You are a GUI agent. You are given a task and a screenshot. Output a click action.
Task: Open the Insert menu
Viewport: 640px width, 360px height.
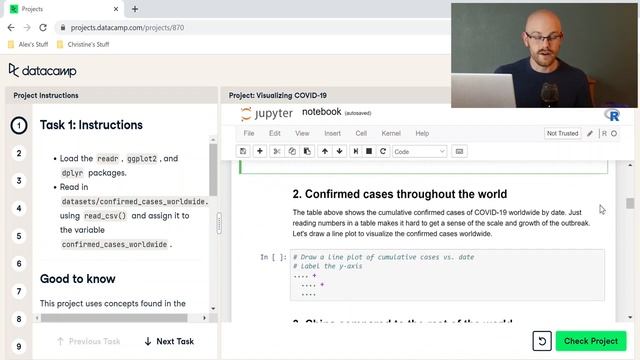[x=332, y=133]
